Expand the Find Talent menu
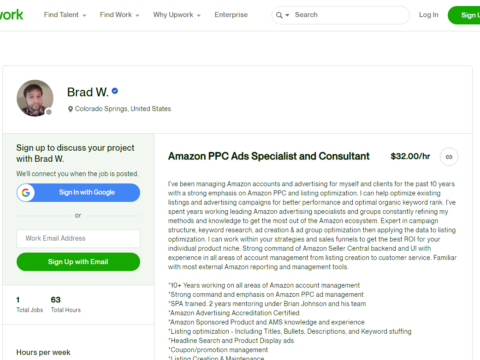Image resolution: width=480 pixels, height=360 pixels. [65, 15]
